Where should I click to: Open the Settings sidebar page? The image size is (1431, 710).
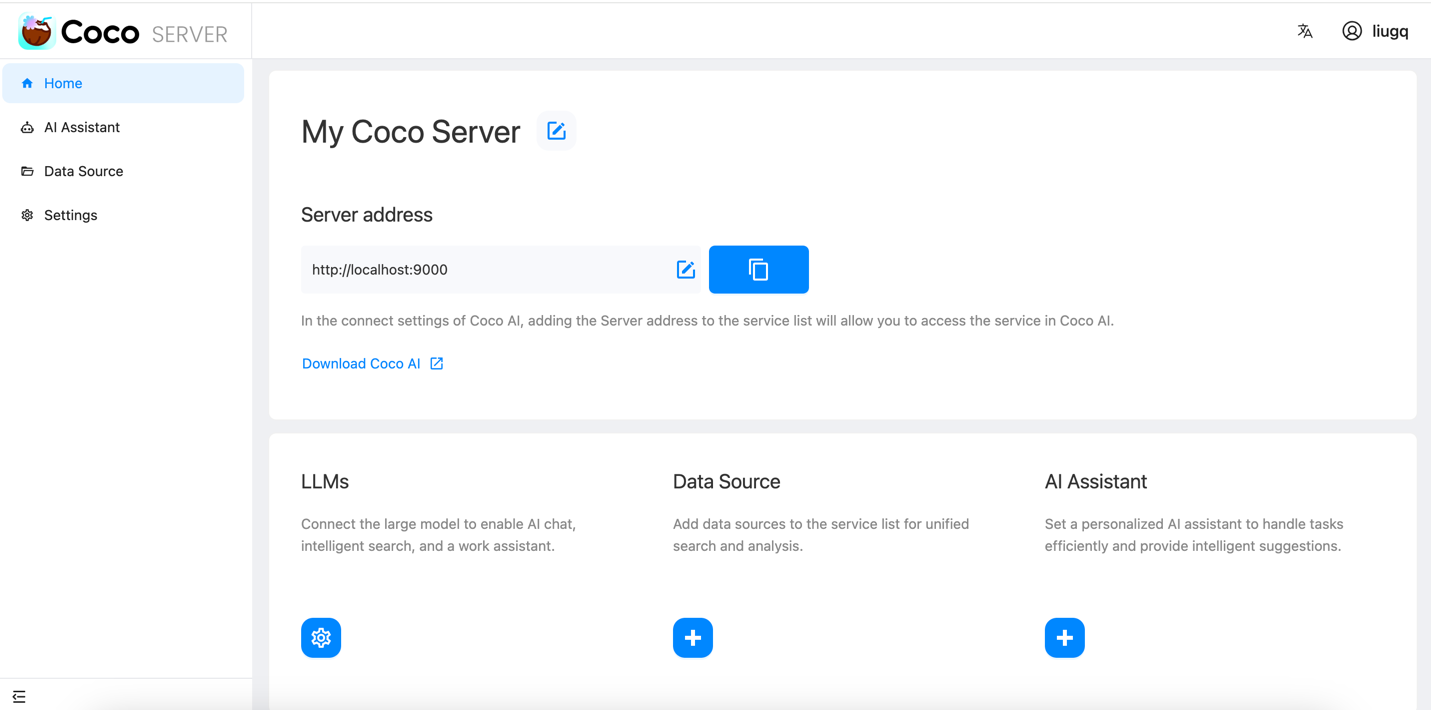70,215
